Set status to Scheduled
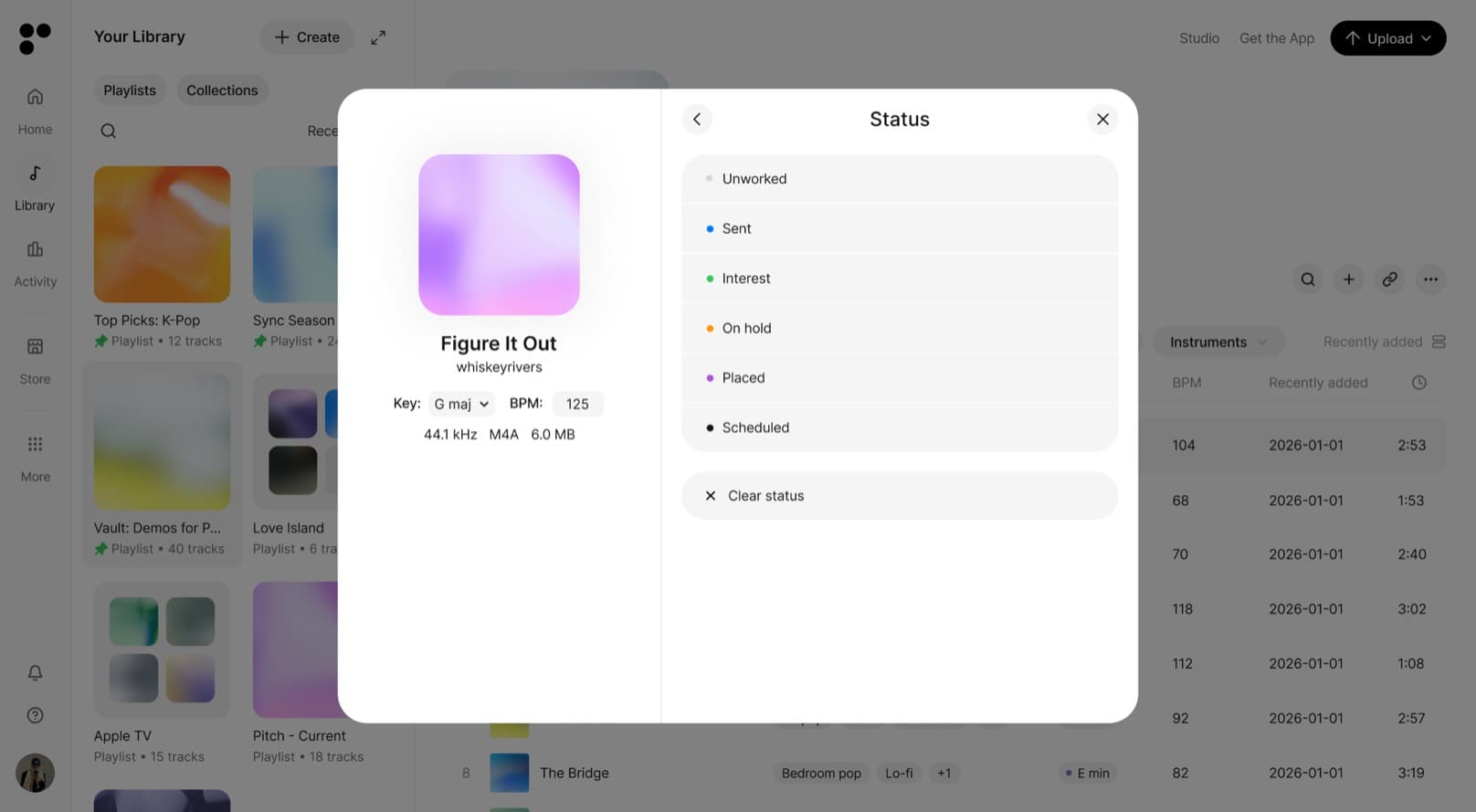The width and height of the screenshot is (1476, 812). tap(900, 427)
